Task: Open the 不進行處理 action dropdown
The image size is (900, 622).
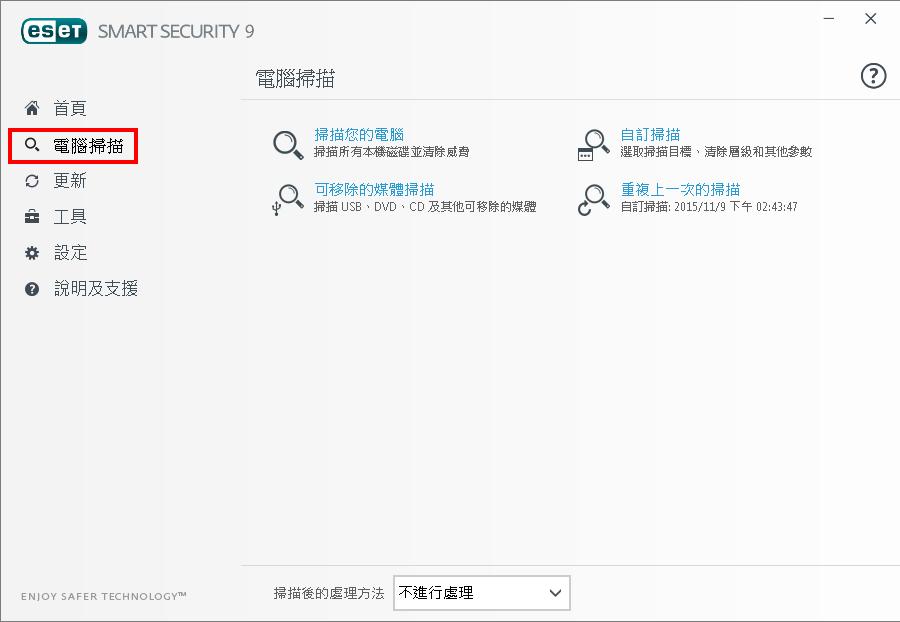Action: coord(482,593)
